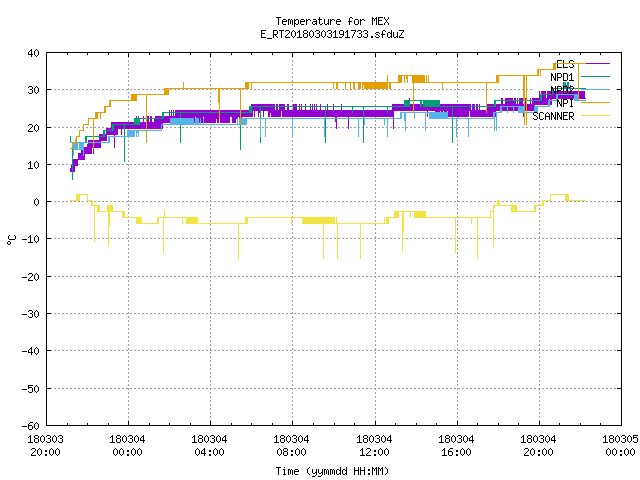Click the ELS legend label
The width and height of the screenshot is (640, 480).
pos(565,64)
